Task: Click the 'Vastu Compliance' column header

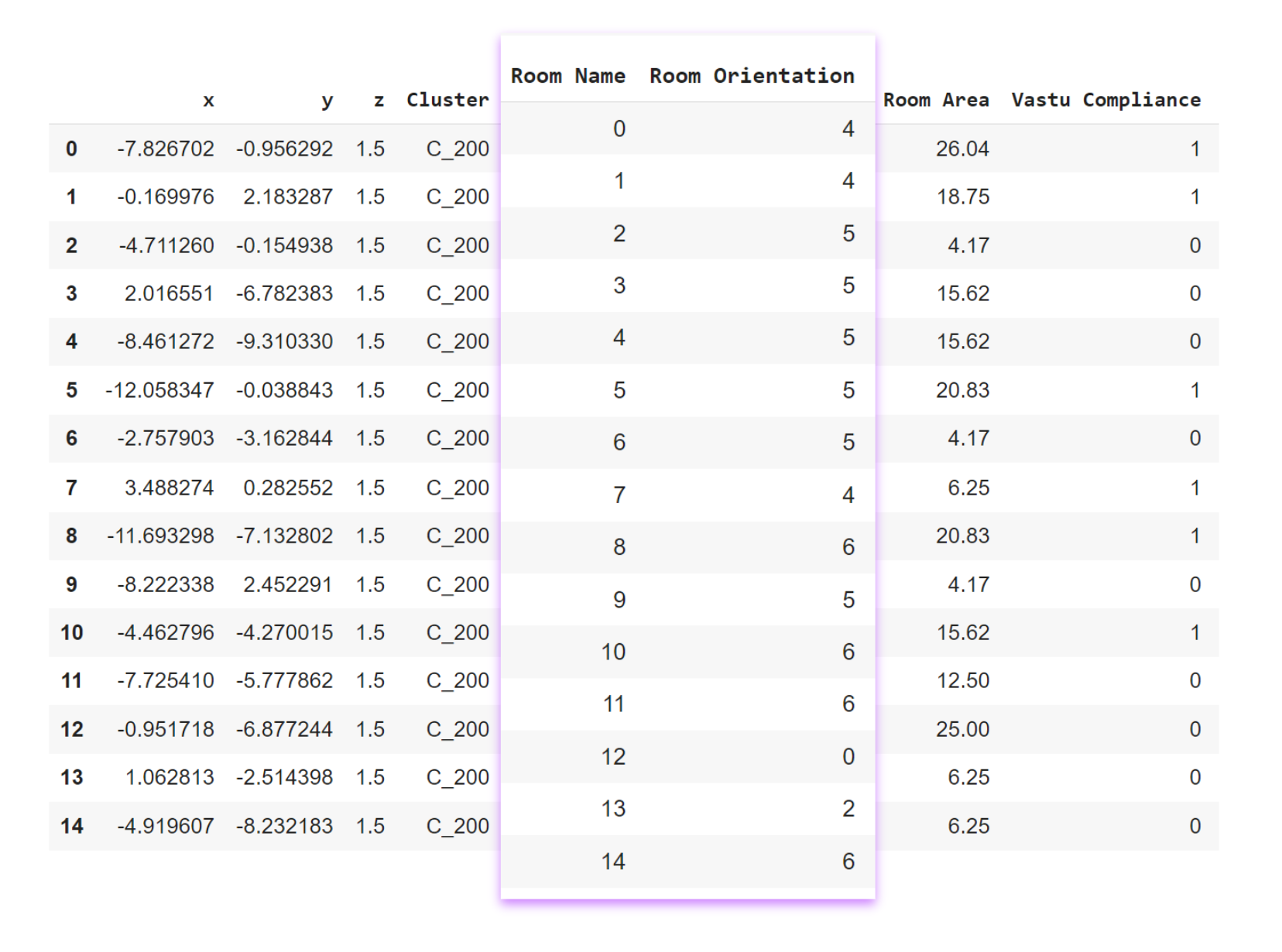Action: (x=1105, y=100)
